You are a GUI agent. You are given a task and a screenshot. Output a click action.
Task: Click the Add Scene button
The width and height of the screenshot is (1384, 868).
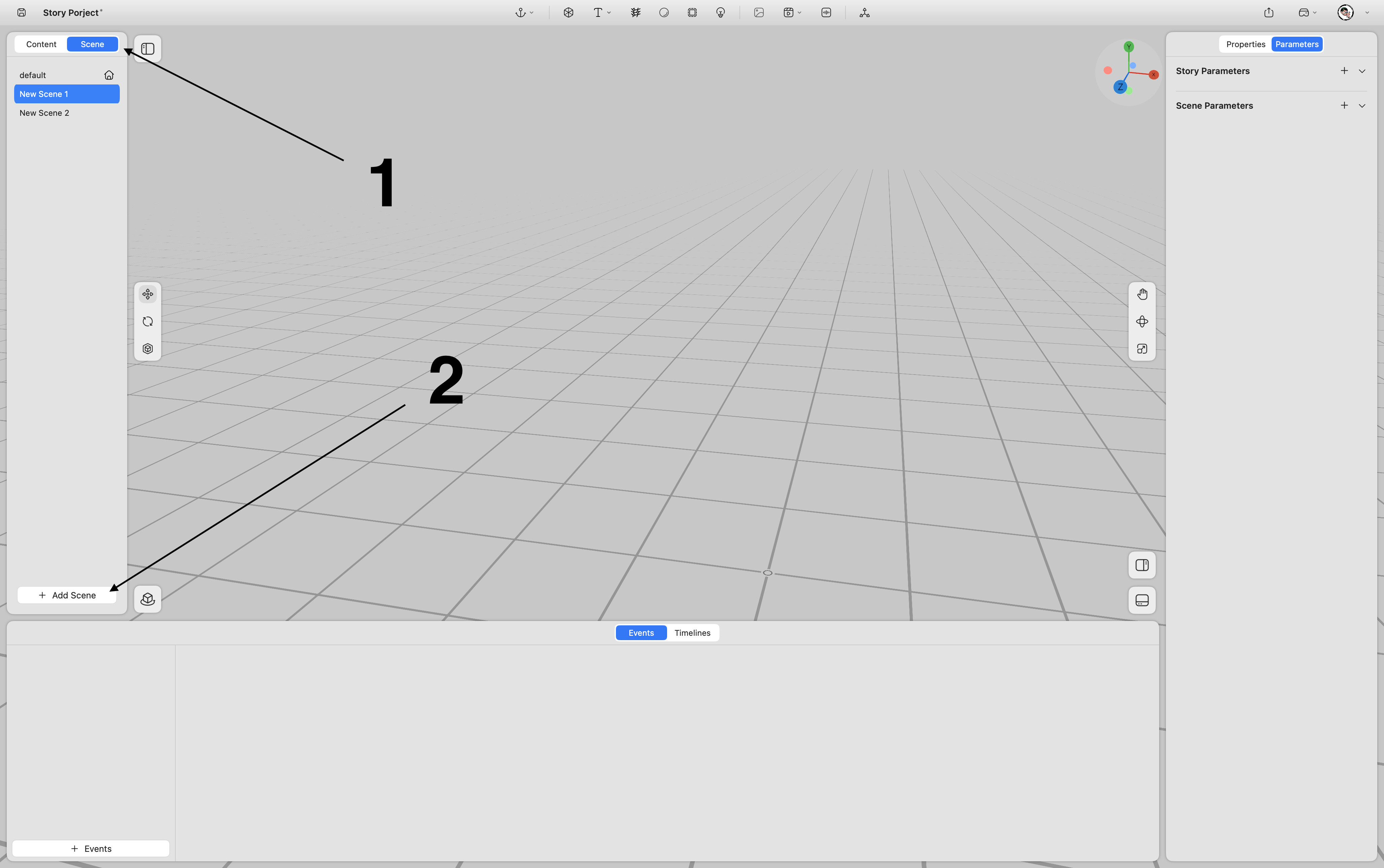point(67,595)
